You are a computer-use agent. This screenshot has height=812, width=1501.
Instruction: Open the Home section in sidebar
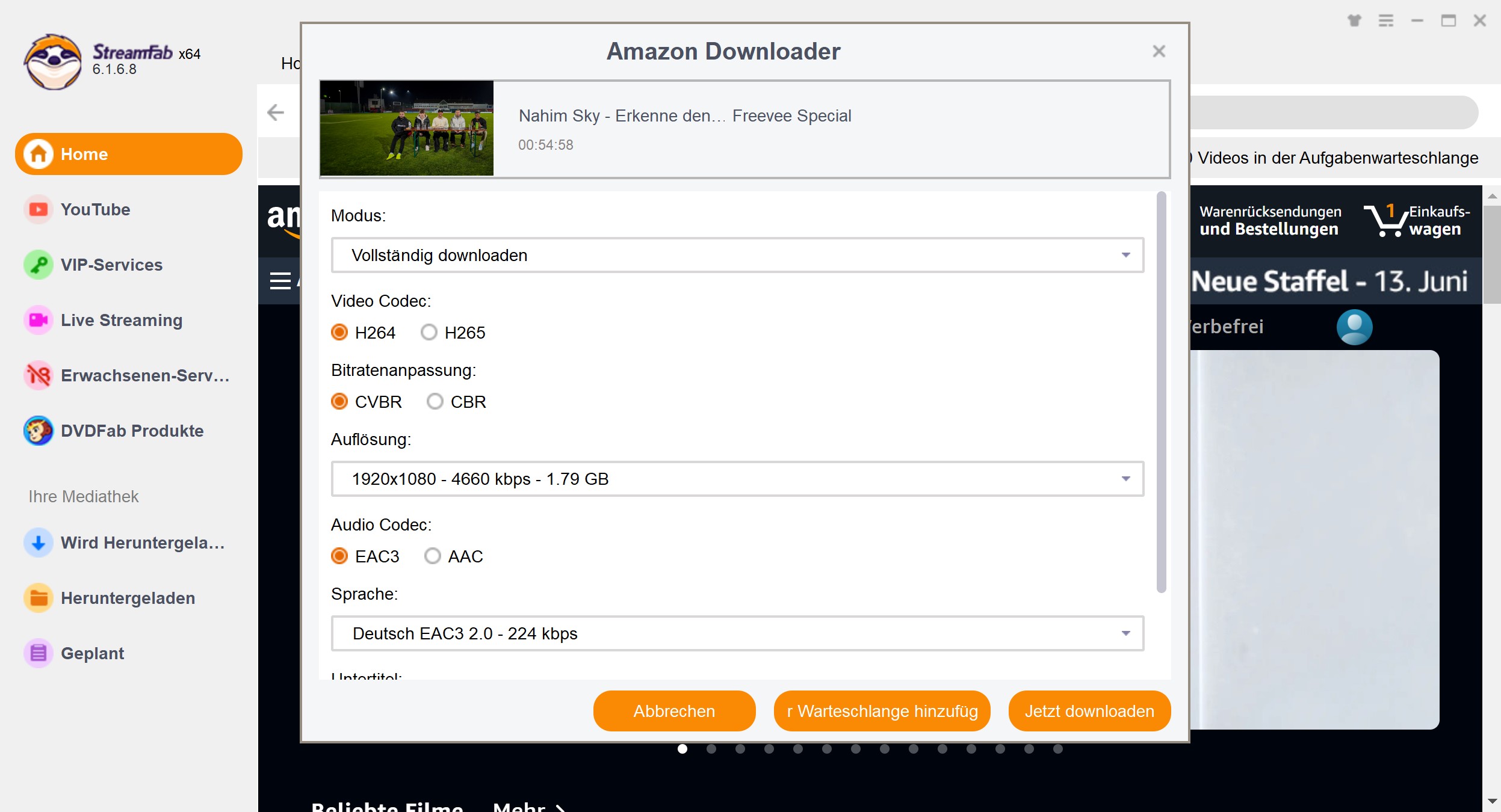129,154
